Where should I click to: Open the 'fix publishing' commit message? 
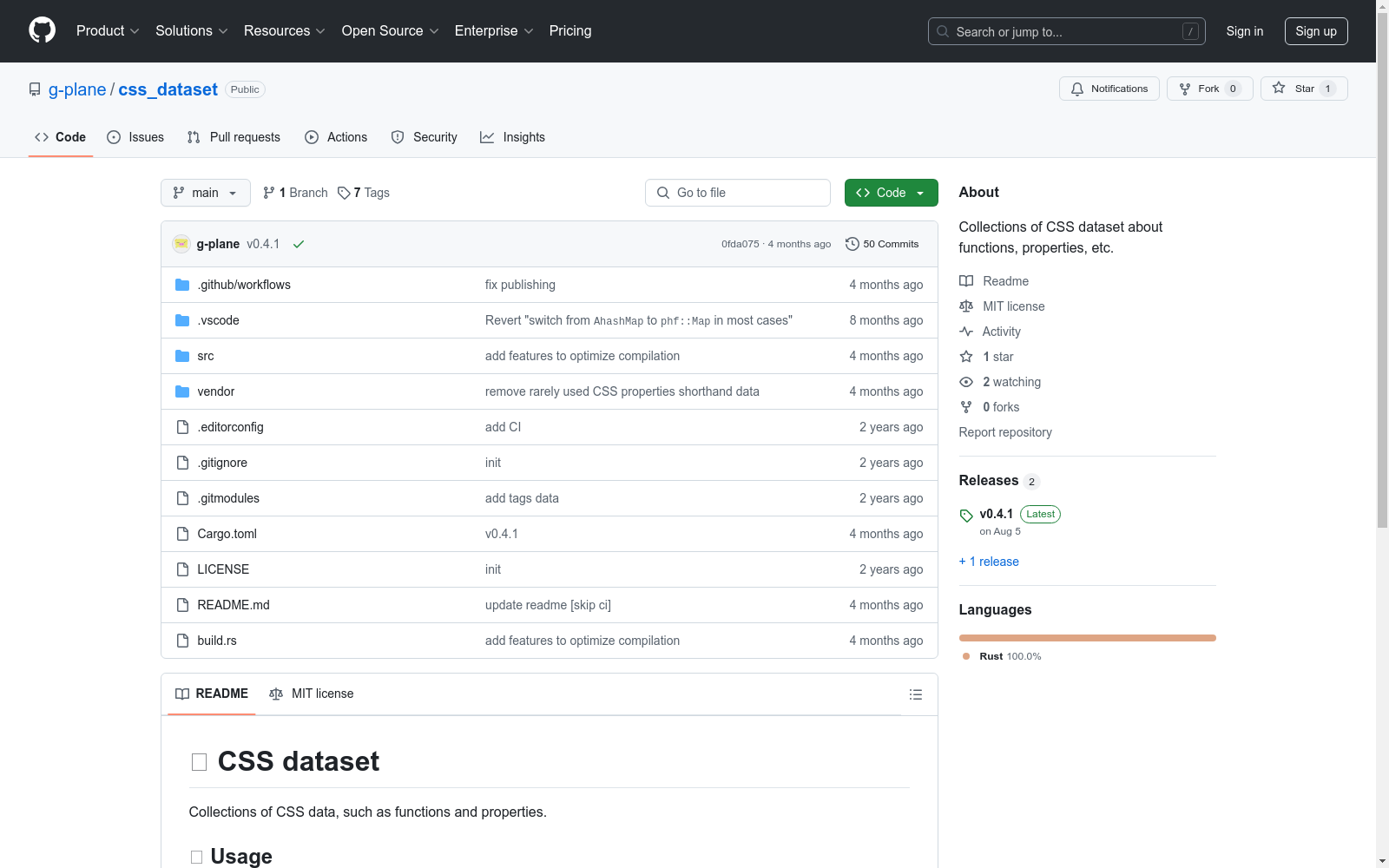[520, 285]
